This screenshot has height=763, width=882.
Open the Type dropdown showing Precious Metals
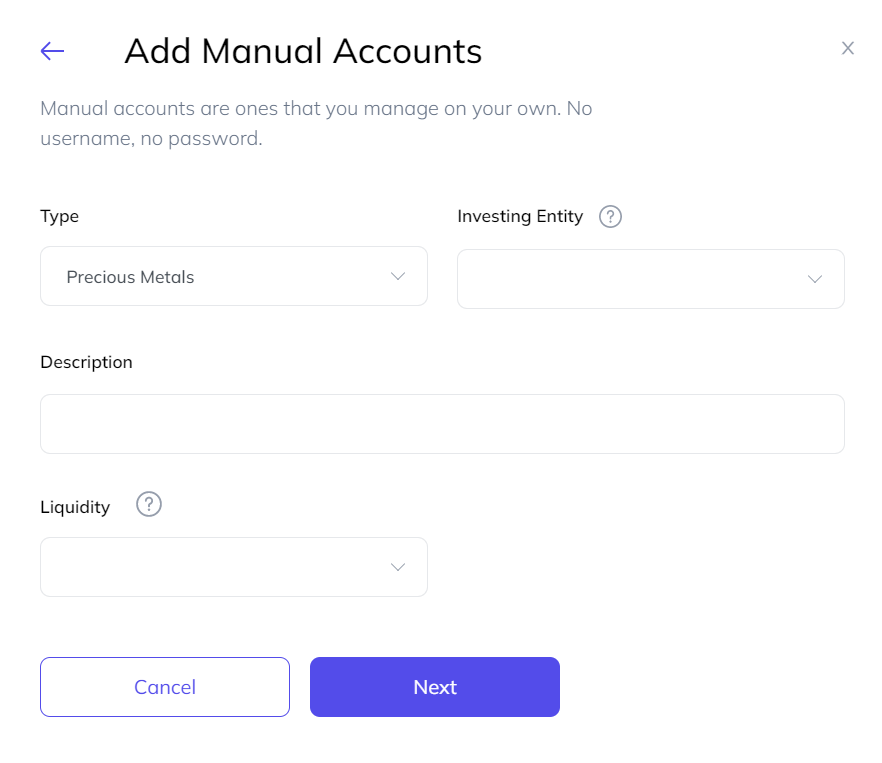(233, 276)
